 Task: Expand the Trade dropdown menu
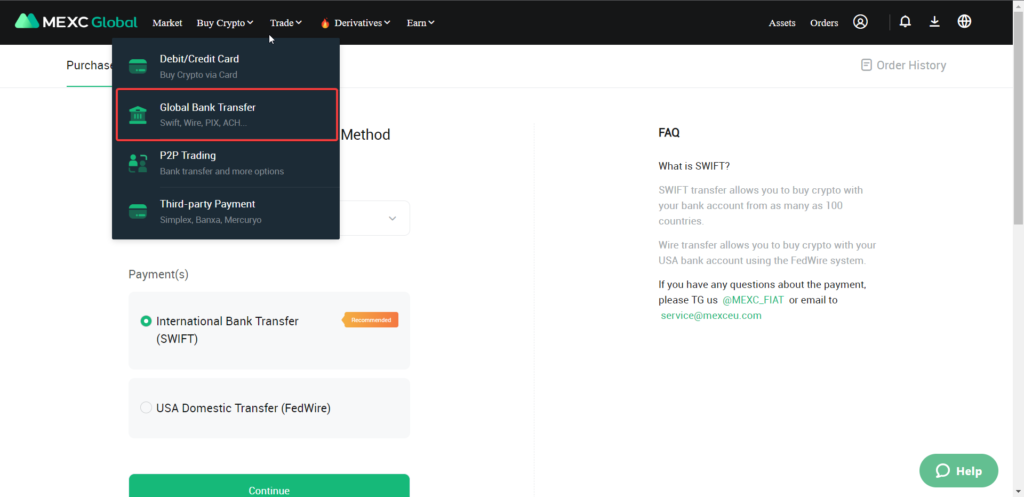point(285,23)
